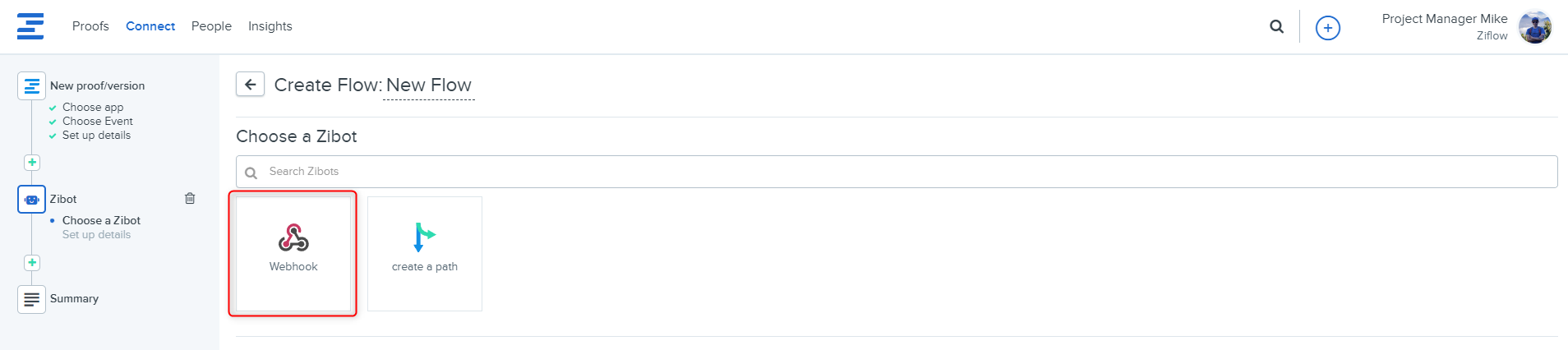Viewport: 1568px width, 350px height.
Task: Open the search magnifier in header
Action: pos(1276,26)
